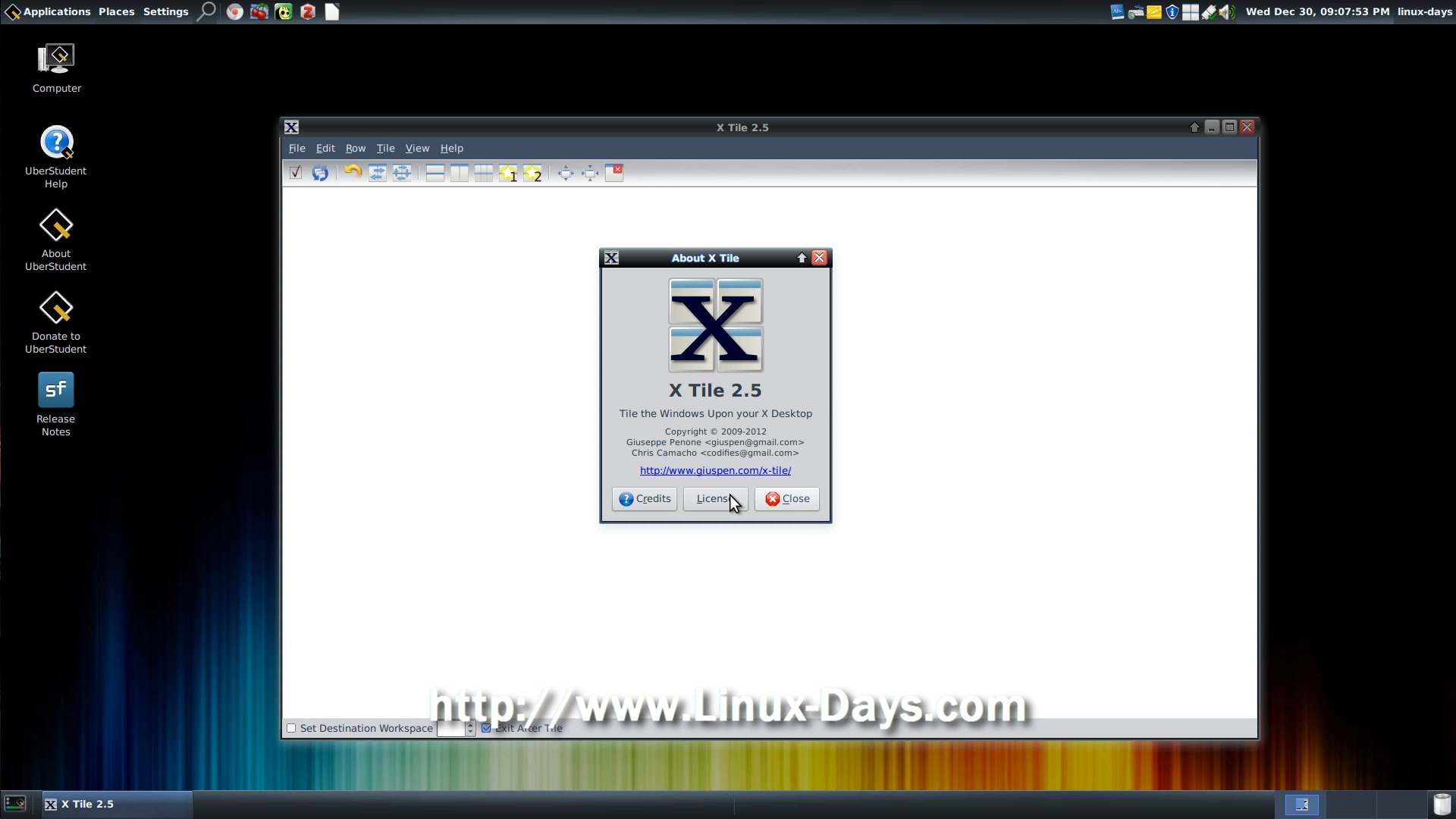Tile windows horizontally toolbar icon
Image resolution: width=1456 pixels, height=819 pixels.
[x=435, y=173]
